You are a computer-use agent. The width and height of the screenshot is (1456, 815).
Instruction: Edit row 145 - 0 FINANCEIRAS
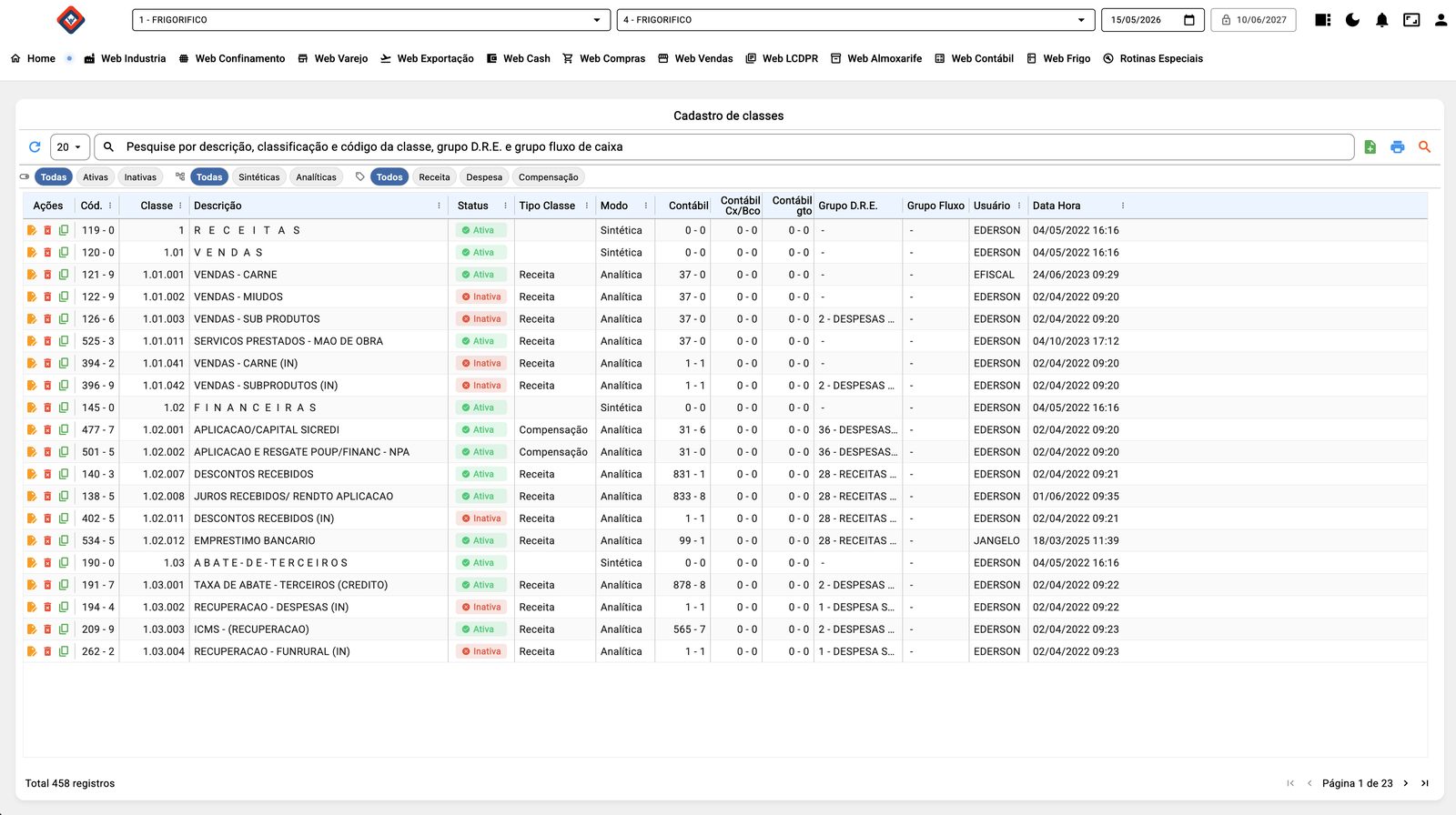click(32, 407)
